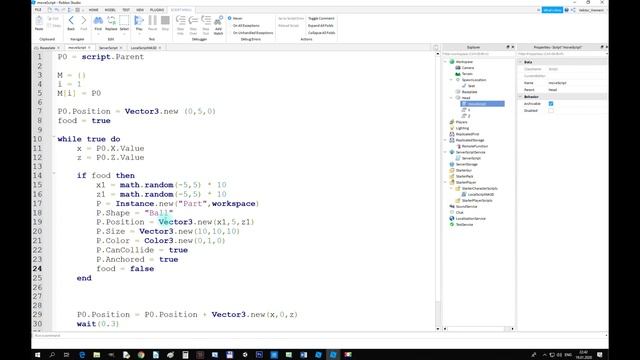The height and width of the screenshot is (360, 640).
Task: Click the Forward navigation arrow
Action: coord(84,20)
